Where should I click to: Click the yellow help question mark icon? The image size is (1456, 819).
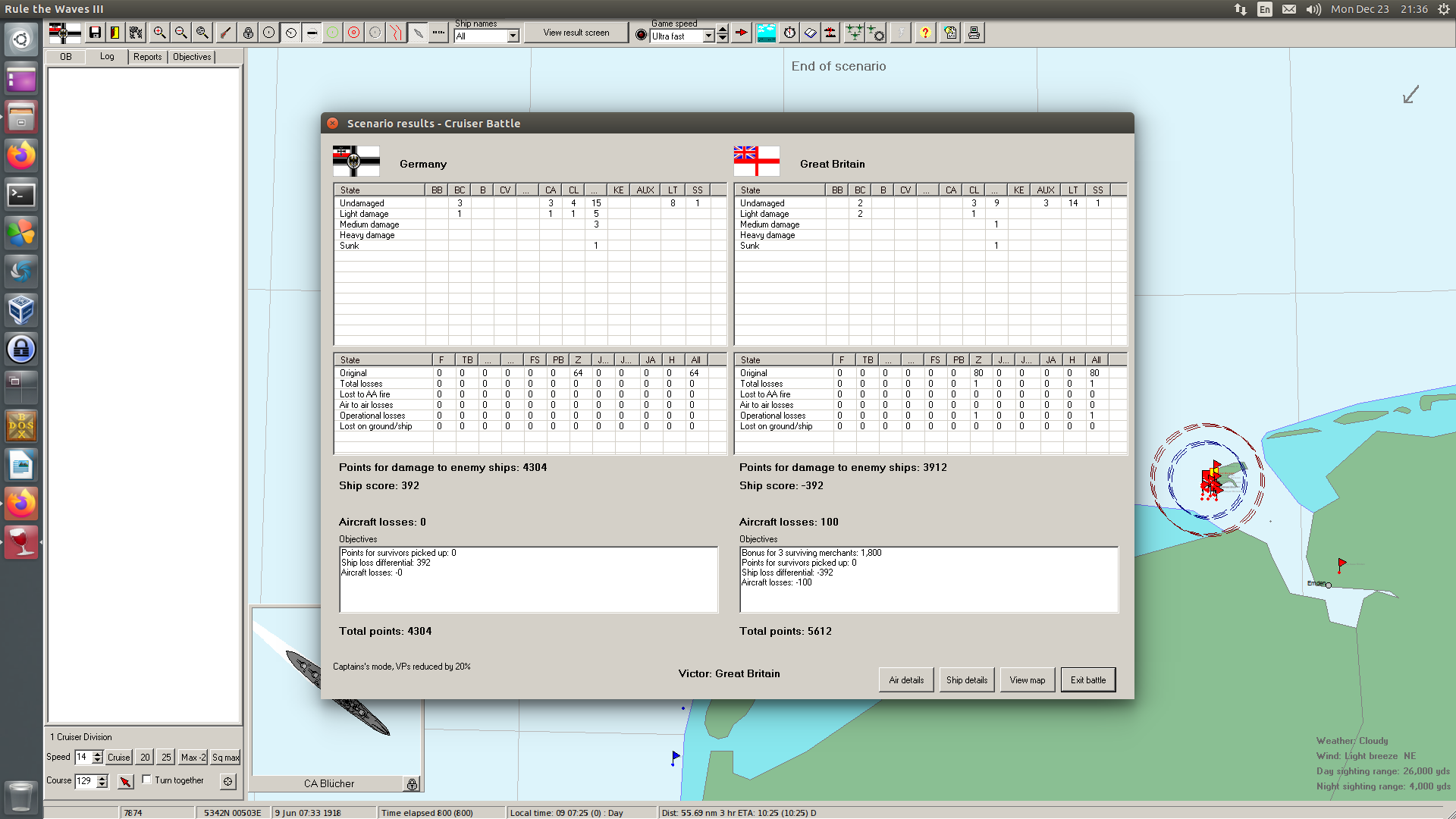[924, 33]
